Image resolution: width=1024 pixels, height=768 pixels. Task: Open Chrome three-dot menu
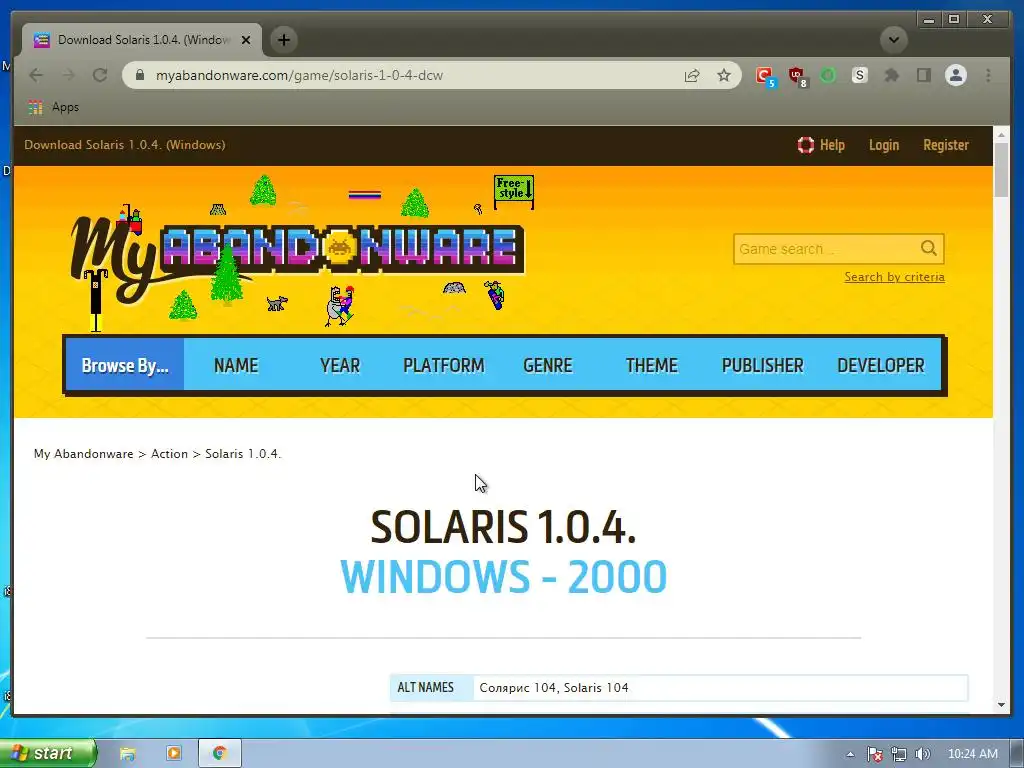point(988,75)
